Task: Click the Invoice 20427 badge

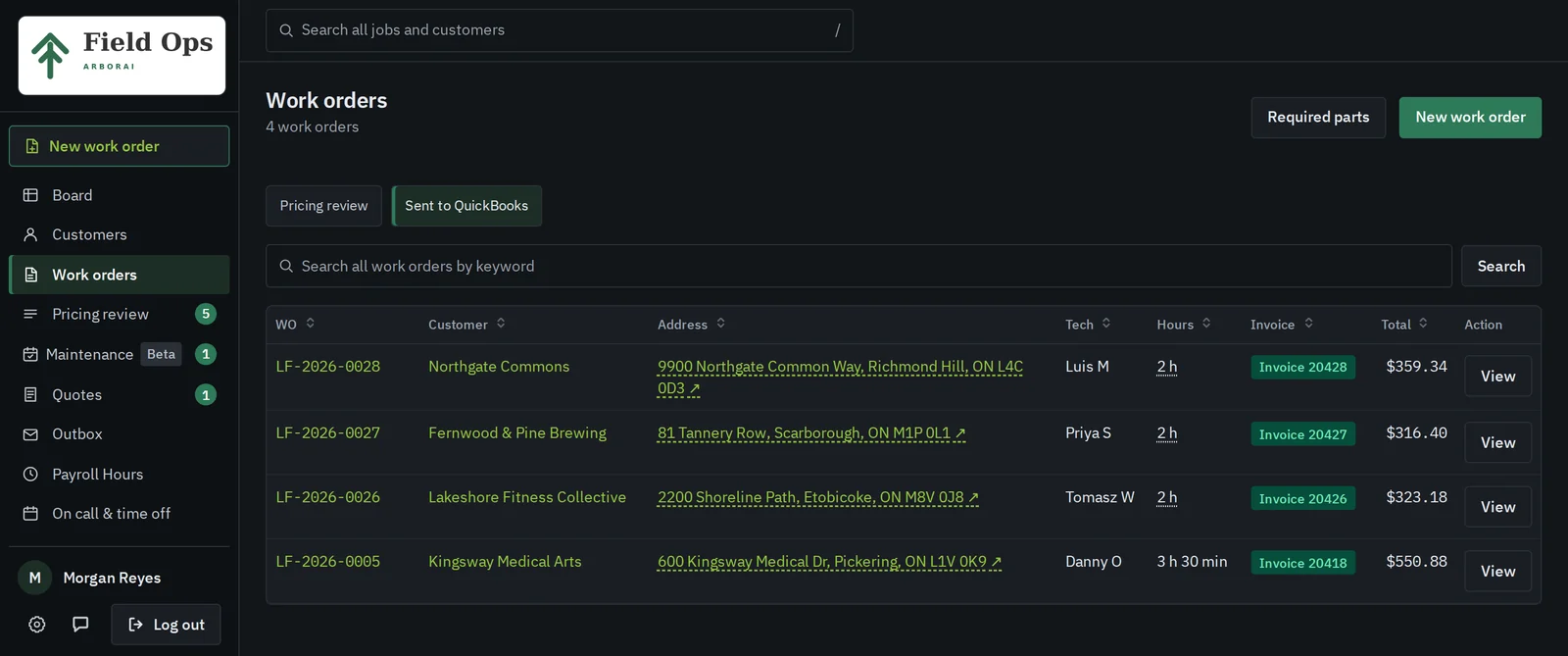Action: [1302, 434]
